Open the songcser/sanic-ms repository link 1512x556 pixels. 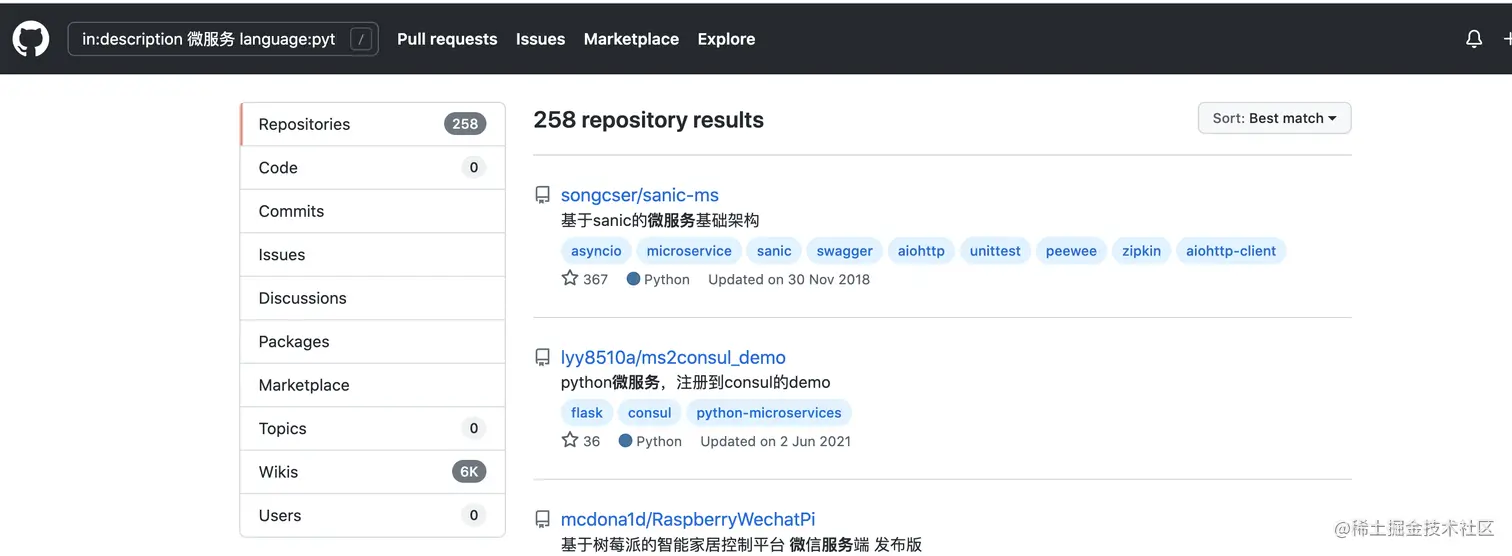tap(639, 195)
